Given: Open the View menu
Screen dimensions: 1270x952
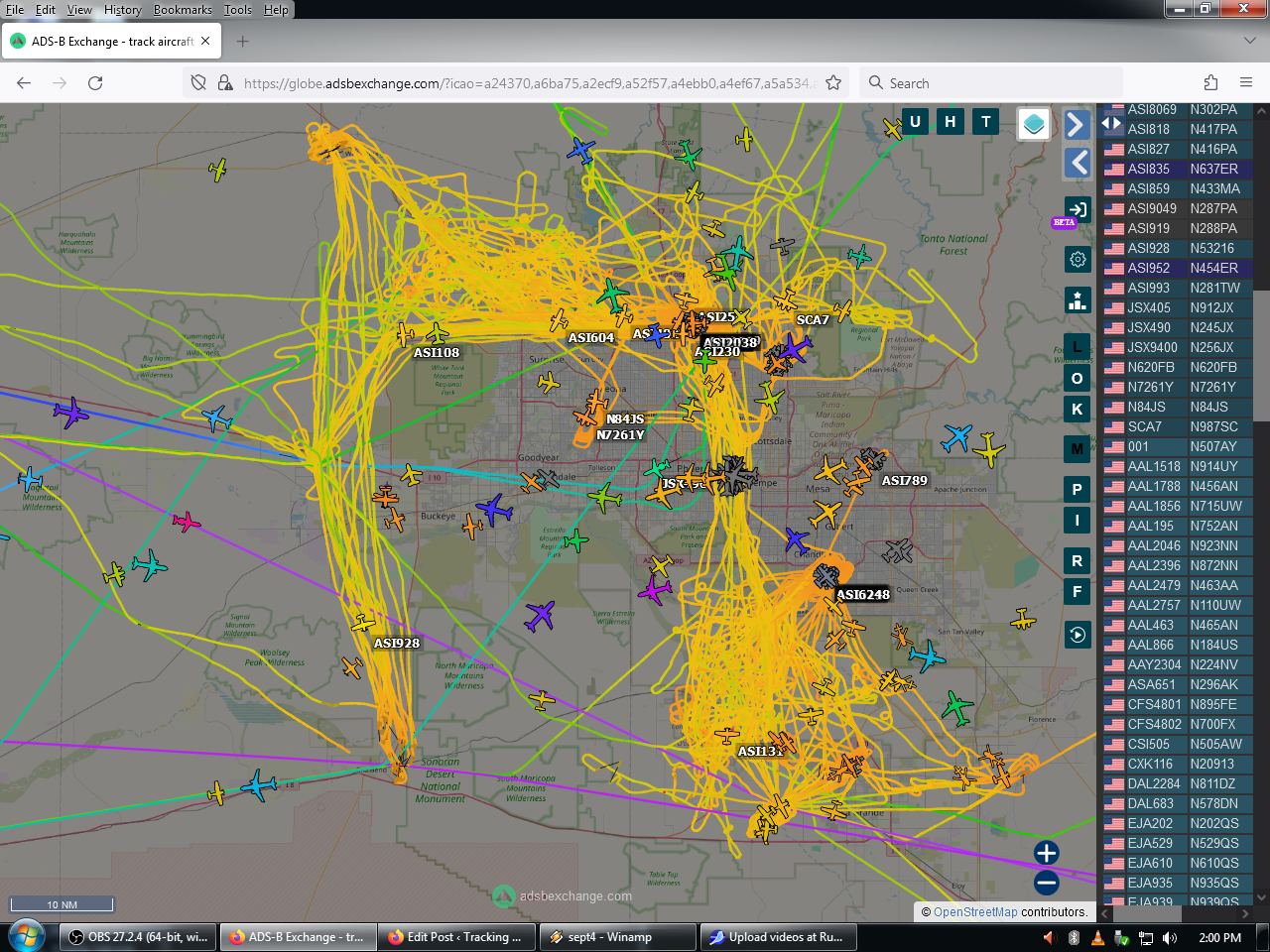Looking at the screenshot, I should pyautogui.click(x=79, y=10).
